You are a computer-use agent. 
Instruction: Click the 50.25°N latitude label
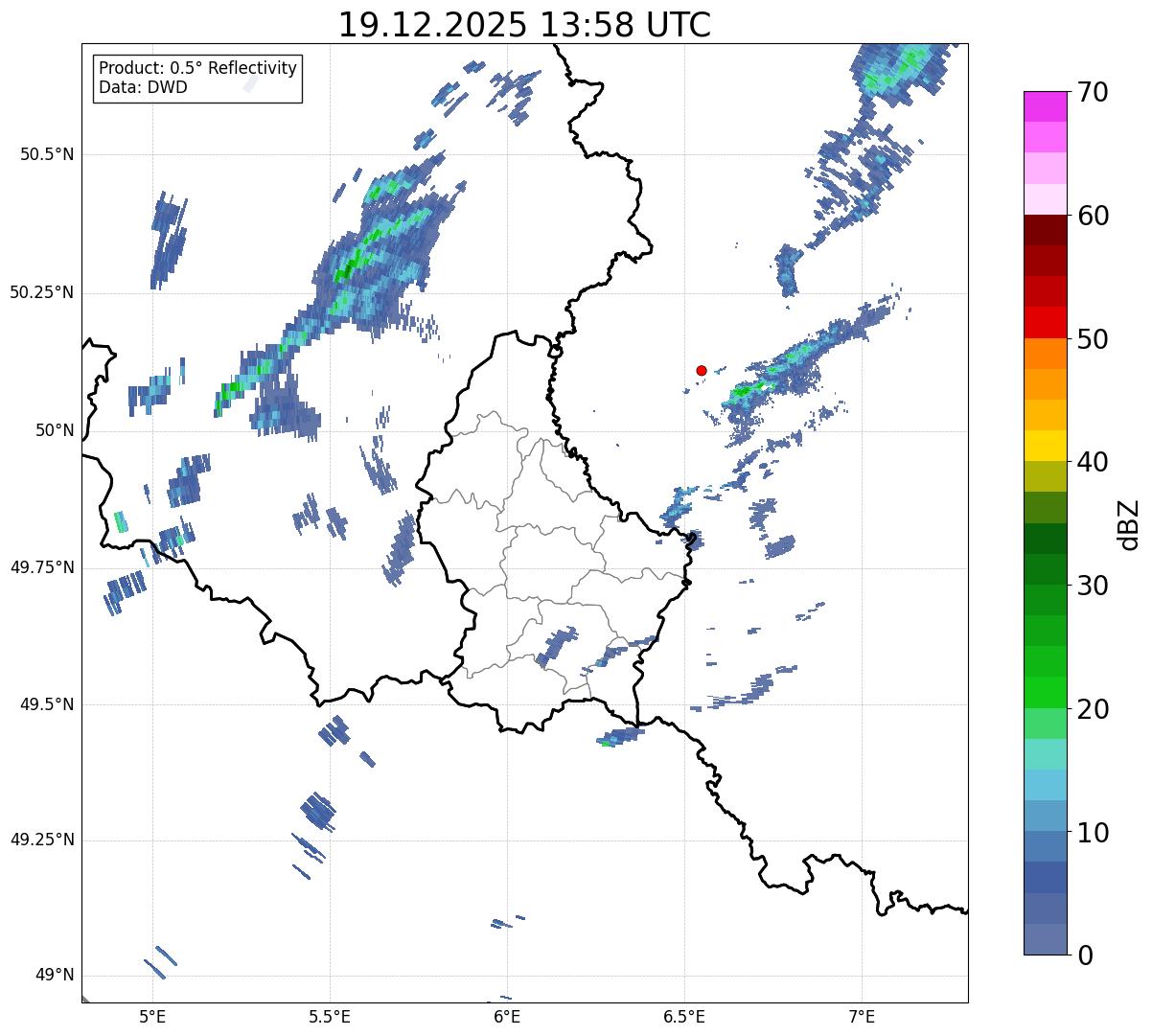click(x=41, y=292)
